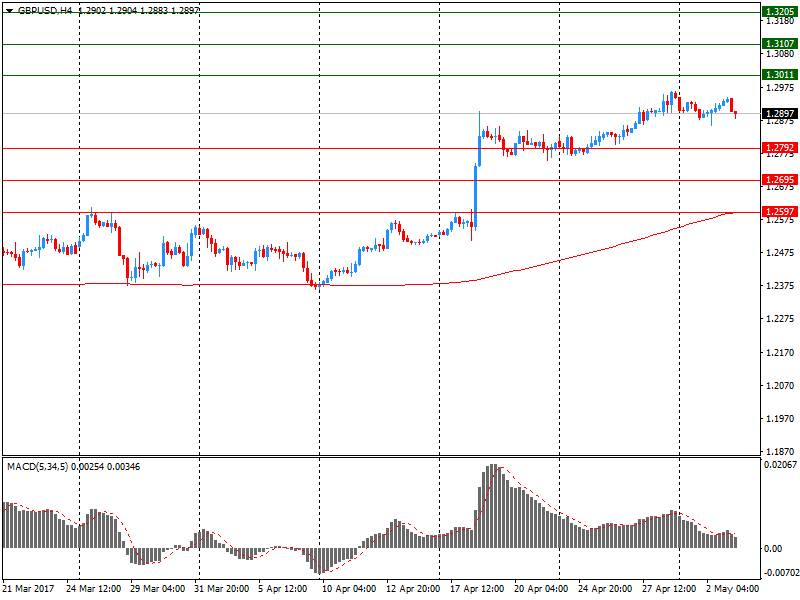Click the 29 Mar 04:00 date label
The height and width of the screenshot is (600, 800).
pos(158,589)
